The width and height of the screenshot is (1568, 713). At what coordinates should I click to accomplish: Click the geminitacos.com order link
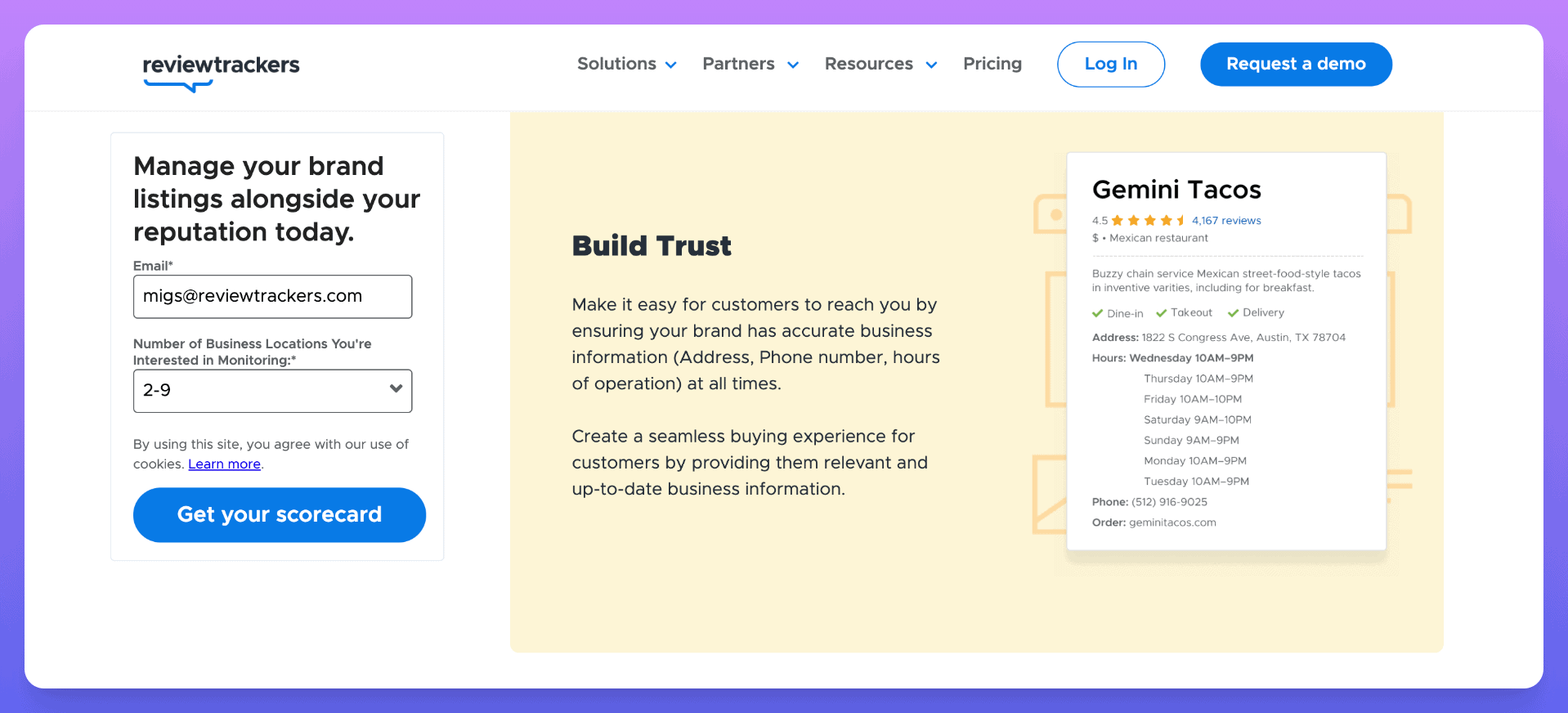pos(1172,522)
